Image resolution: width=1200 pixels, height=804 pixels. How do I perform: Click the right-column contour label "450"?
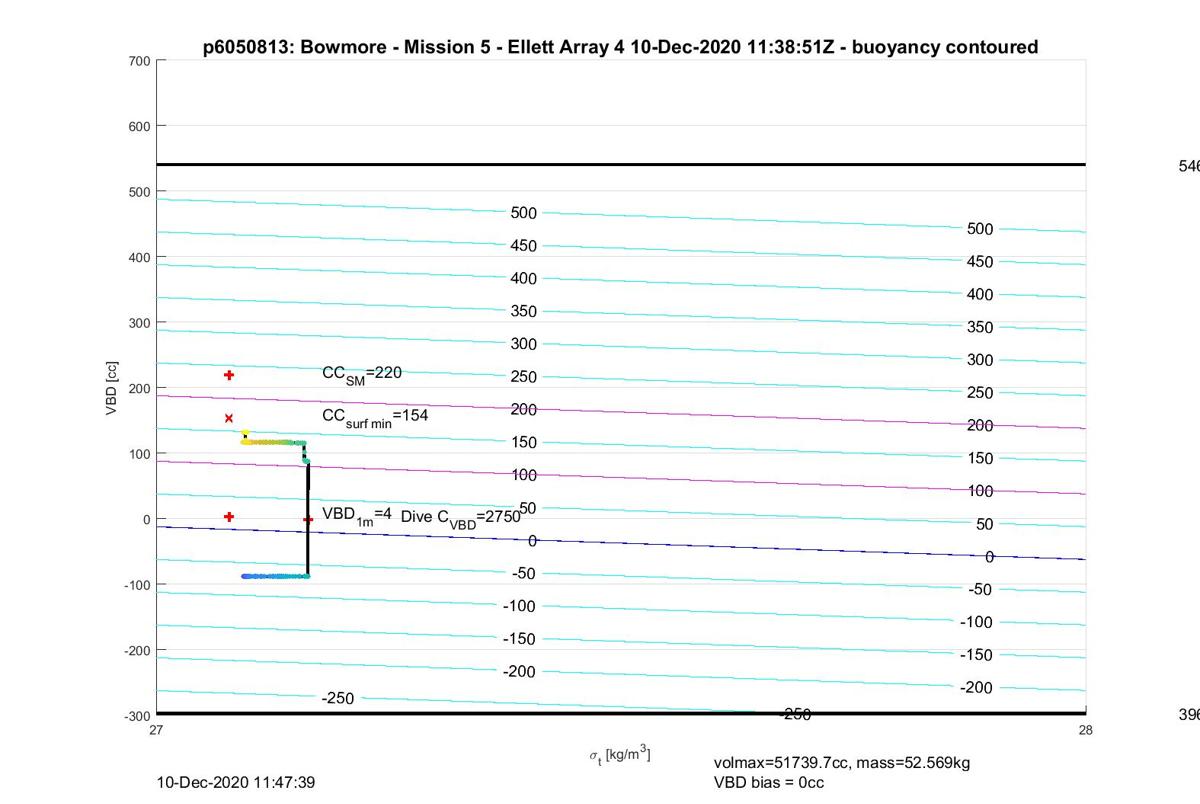pyautogui.click(x=980, y=262)
